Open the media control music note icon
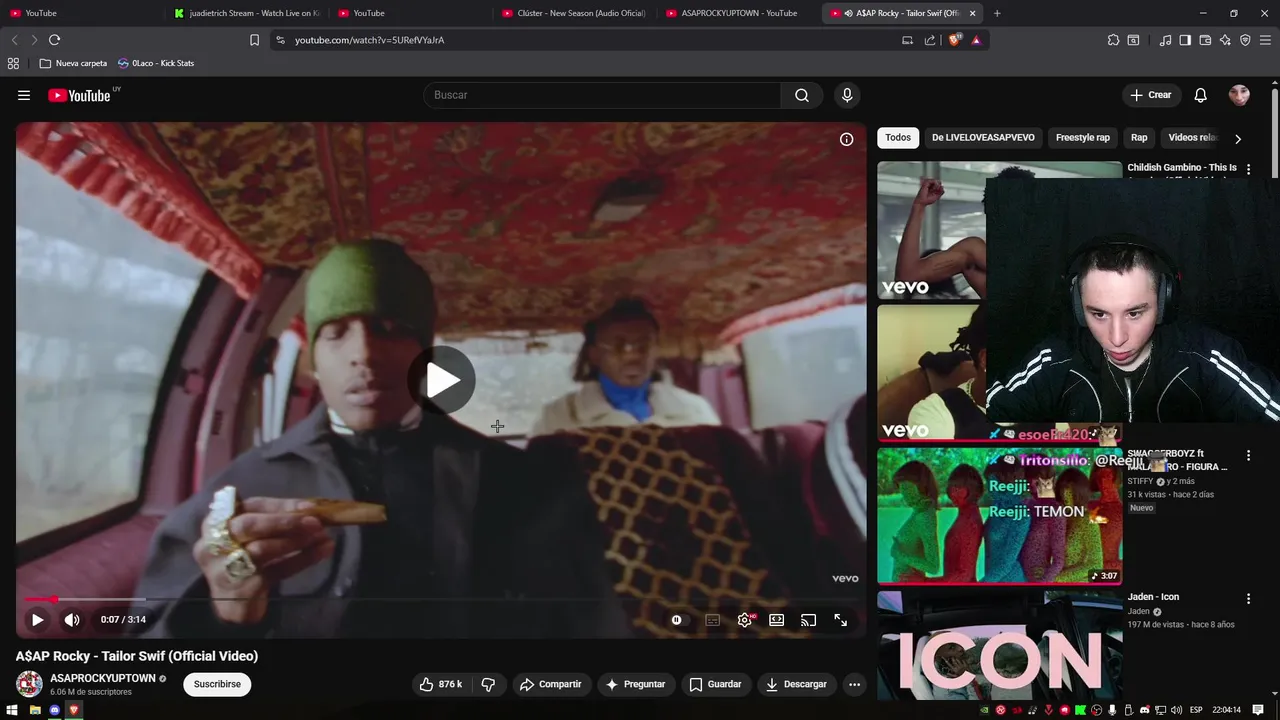1280x720 pixels. point(1165,40)
